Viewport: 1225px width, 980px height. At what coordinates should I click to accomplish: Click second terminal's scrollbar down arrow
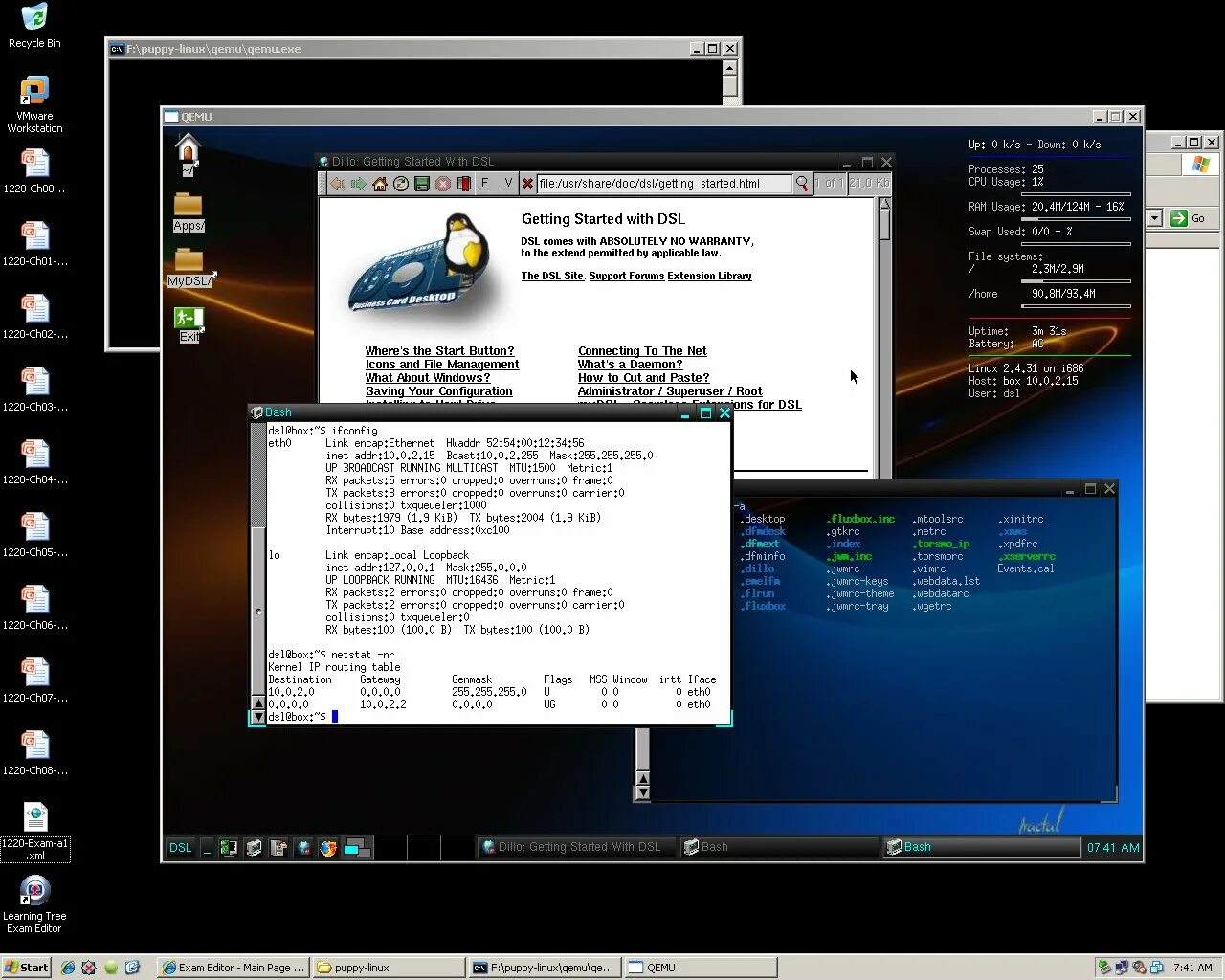tap(642, 792)
